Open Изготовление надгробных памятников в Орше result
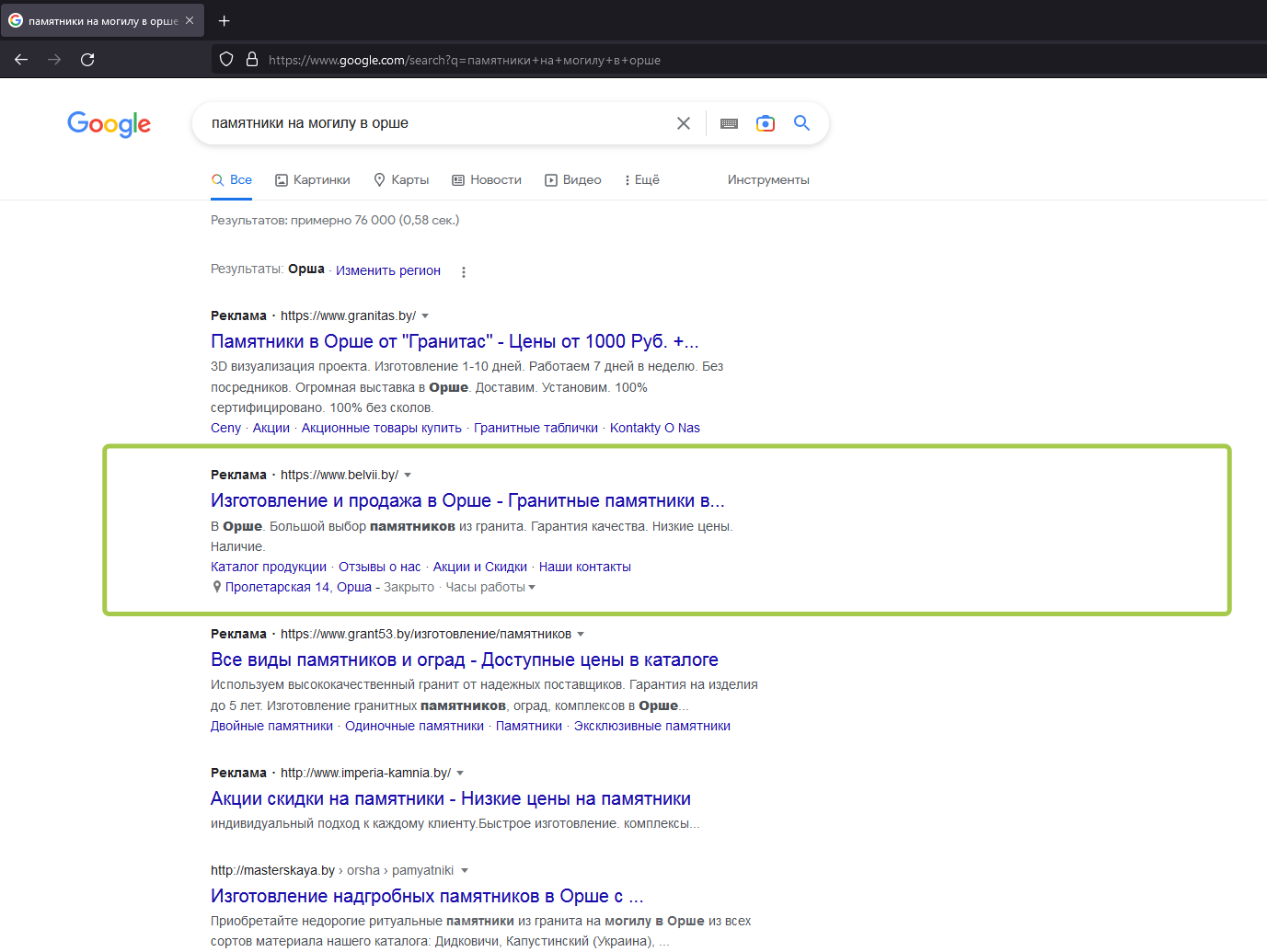Screen dimensions: 1267x952 click(427, 896)
